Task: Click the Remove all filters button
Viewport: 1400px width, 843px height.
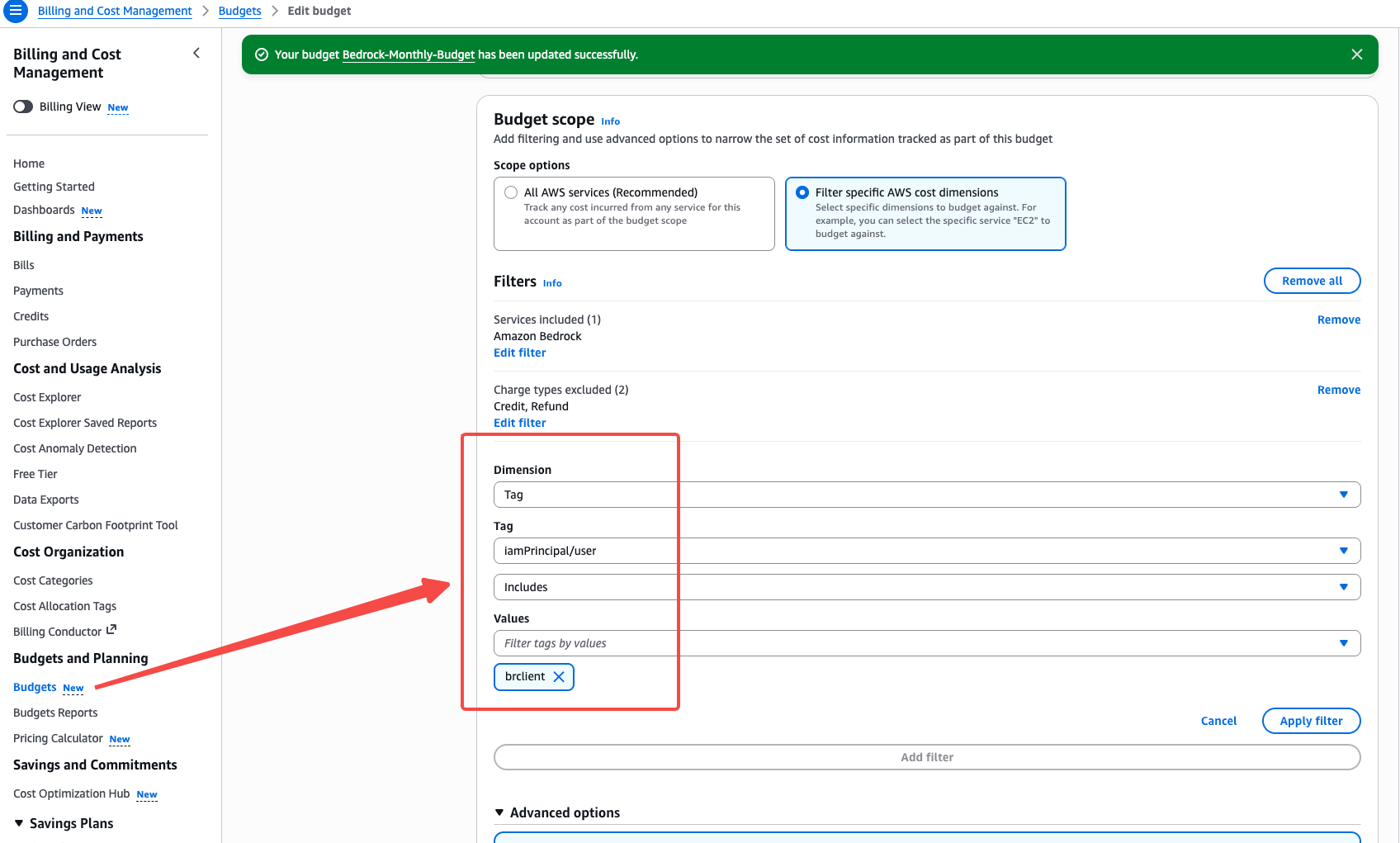Action: tap(1312, 281)
